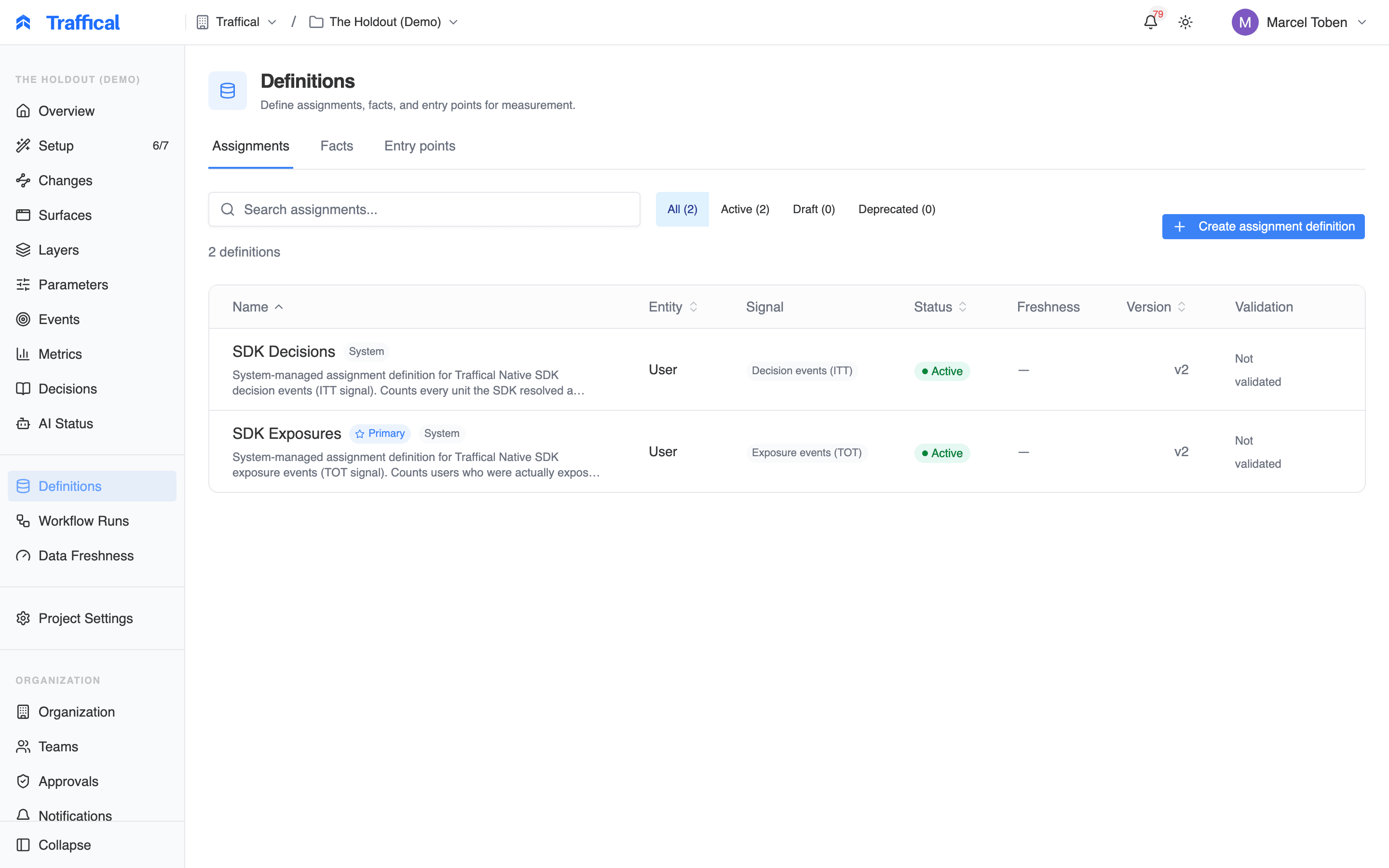
Task: Open the SDK Decisions definition
Action: coord(284,352)
